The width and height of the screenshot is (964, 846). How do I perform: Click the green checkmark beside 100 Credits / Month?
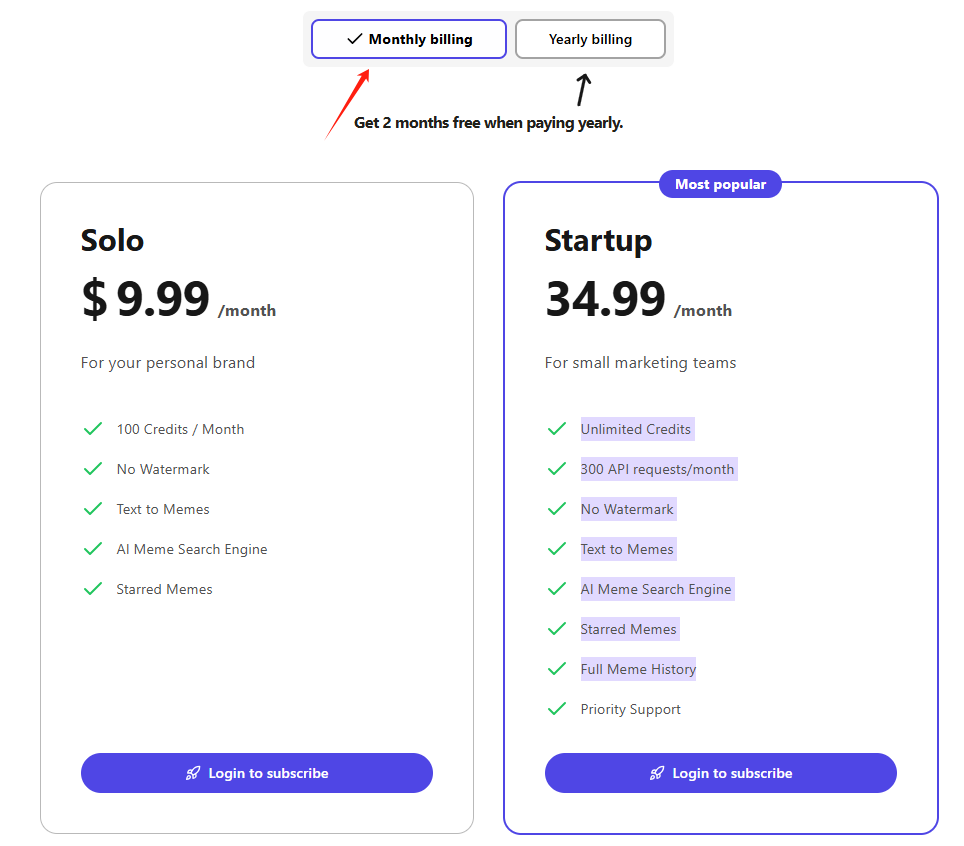92,428
